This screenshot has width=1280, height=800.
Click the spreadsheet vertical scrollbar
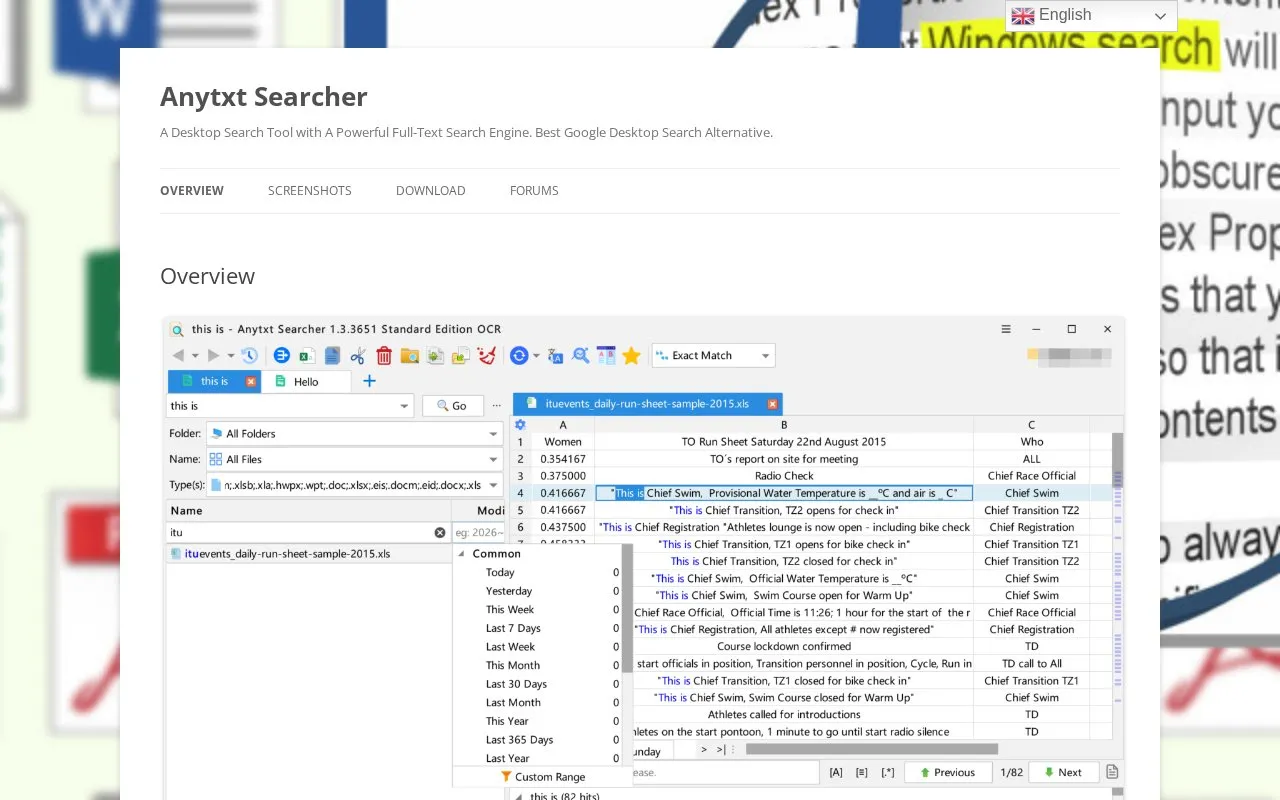tap(1117, 460)
